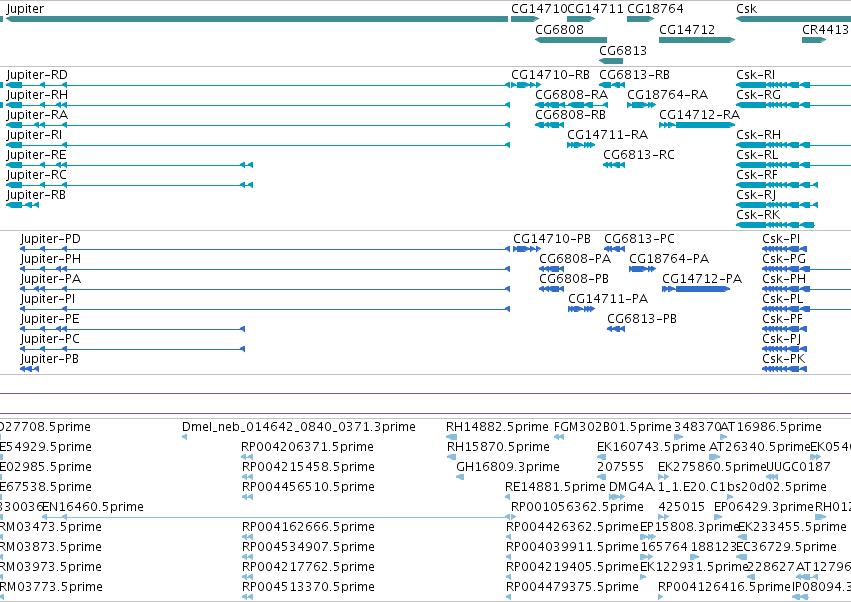
Task: Open the Jupiter-PE protein feature
Action: point(50,319)
